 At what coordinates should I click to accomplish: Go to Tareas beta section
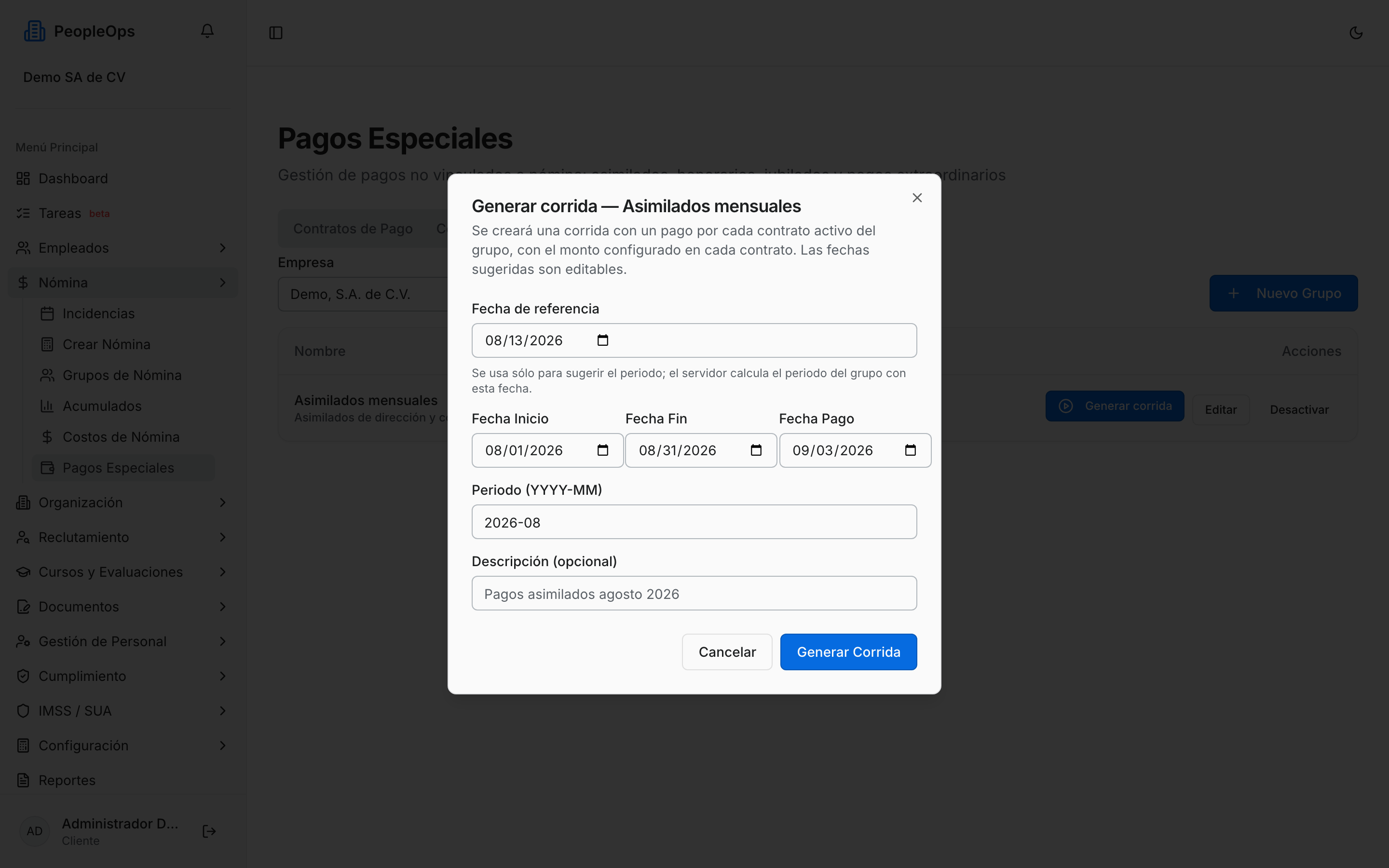click(123, 214)
